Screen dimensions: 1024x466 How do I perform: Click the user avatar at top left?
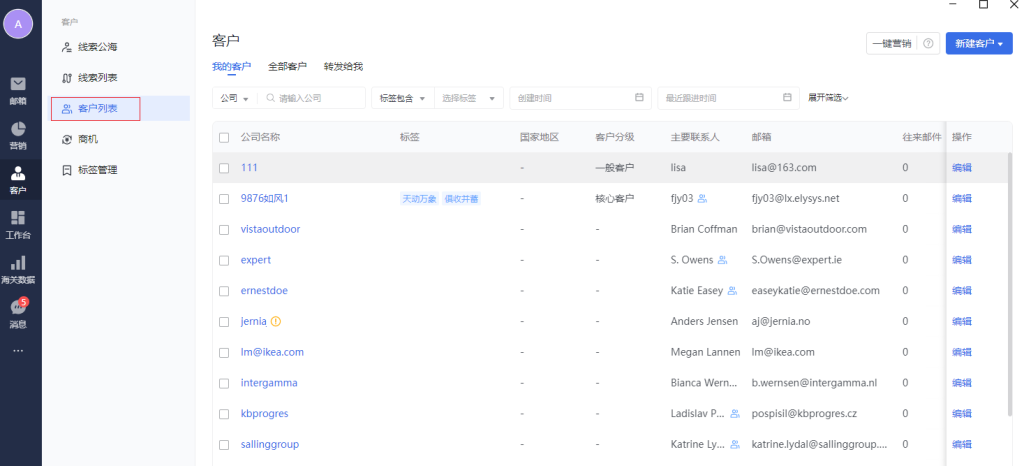[x=18, y=24]
